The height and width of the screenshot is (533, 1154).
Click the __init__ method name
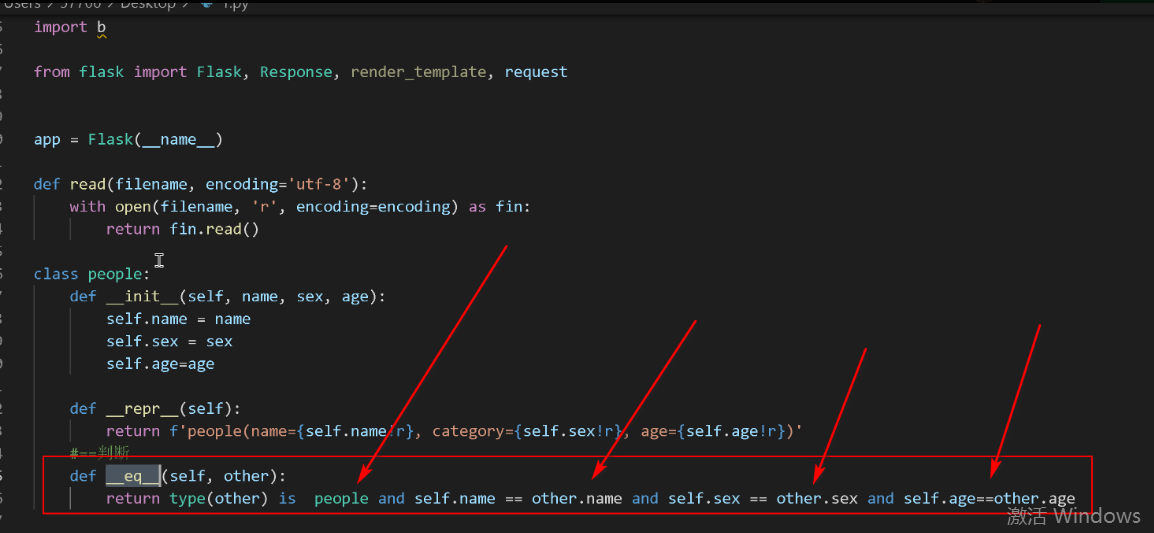point(142,297)
